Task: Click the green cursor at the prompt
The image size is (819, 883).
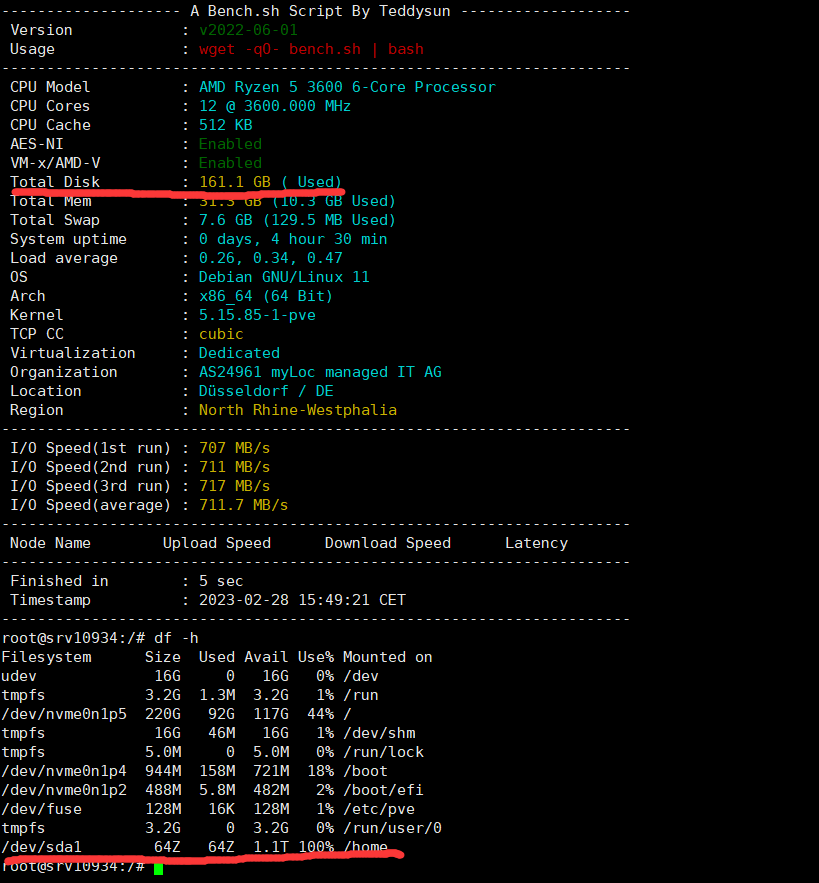Action: (x=158, y=867)
